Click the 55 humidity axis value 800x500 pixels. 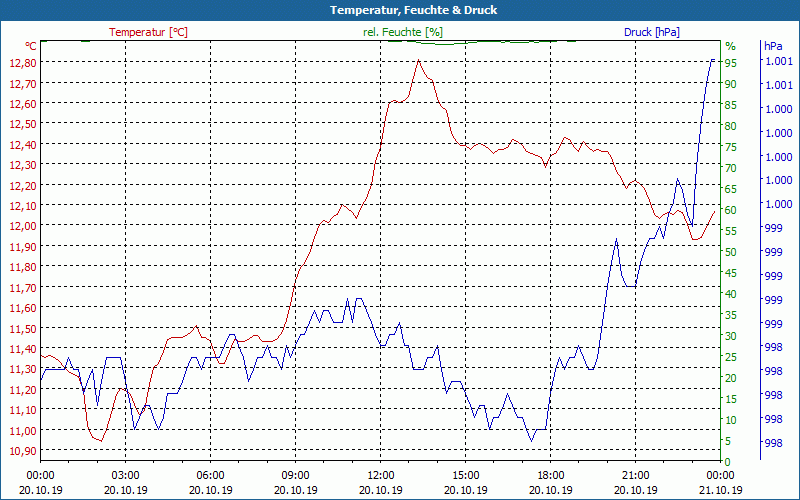coord(731,231)
